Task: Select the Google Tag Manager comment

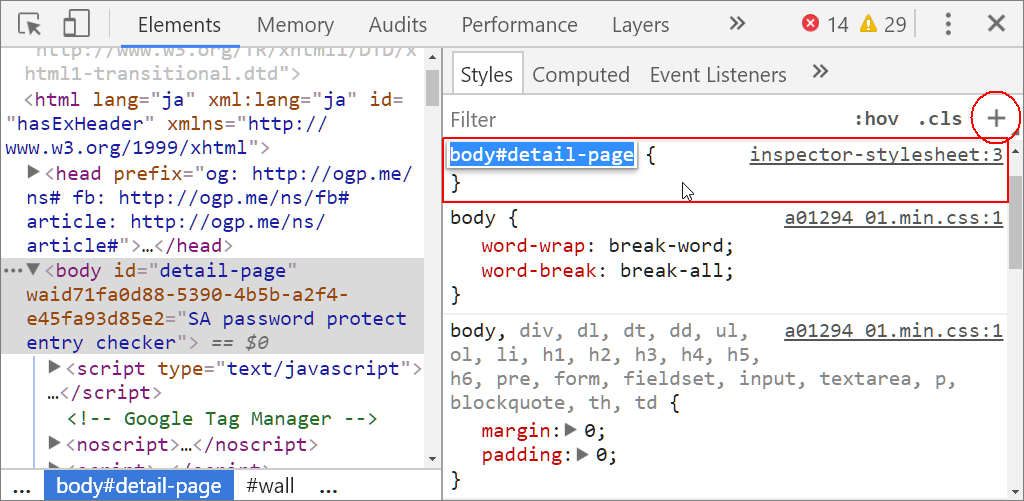Action: click(222, 418)
